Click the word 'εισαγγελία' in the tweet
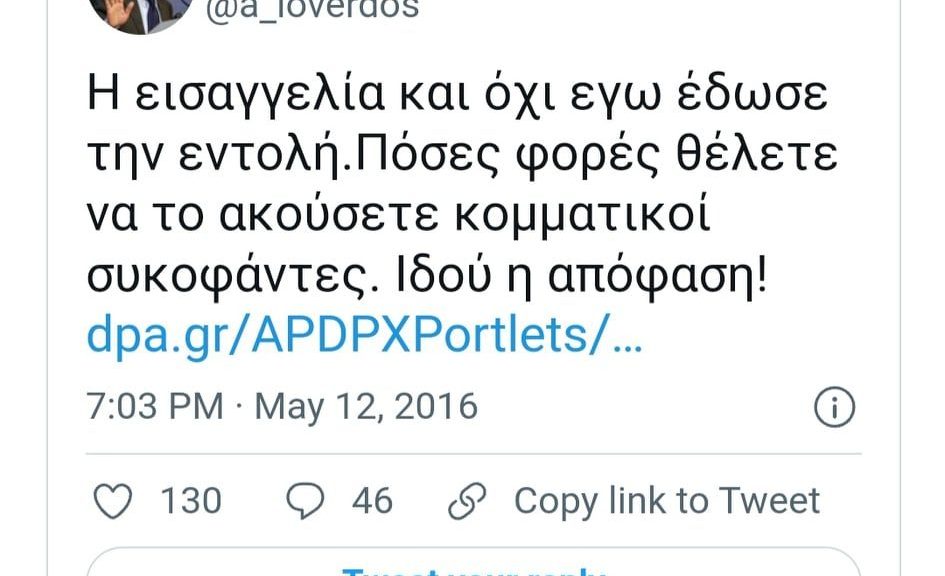 coord(259,96)
